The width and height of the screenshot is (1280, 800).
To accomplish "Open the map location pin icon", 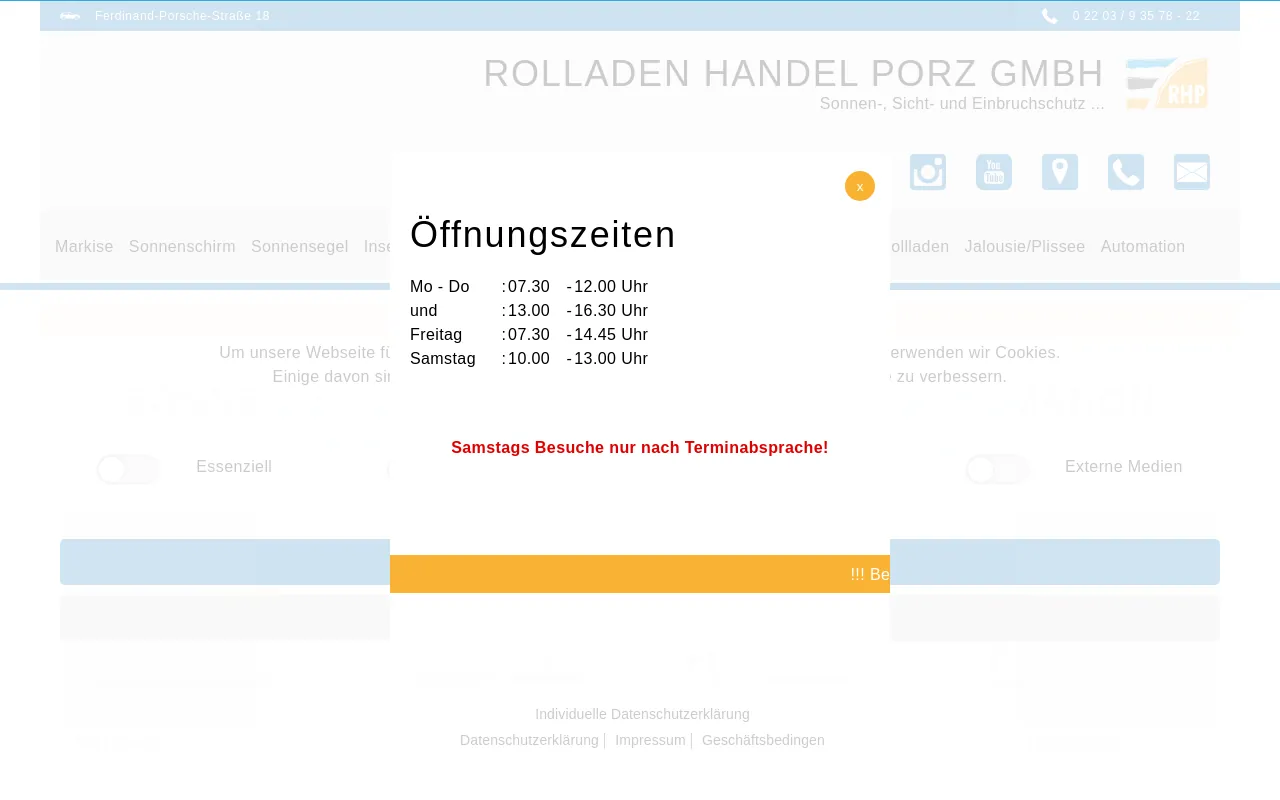I will click(1060, 172).
